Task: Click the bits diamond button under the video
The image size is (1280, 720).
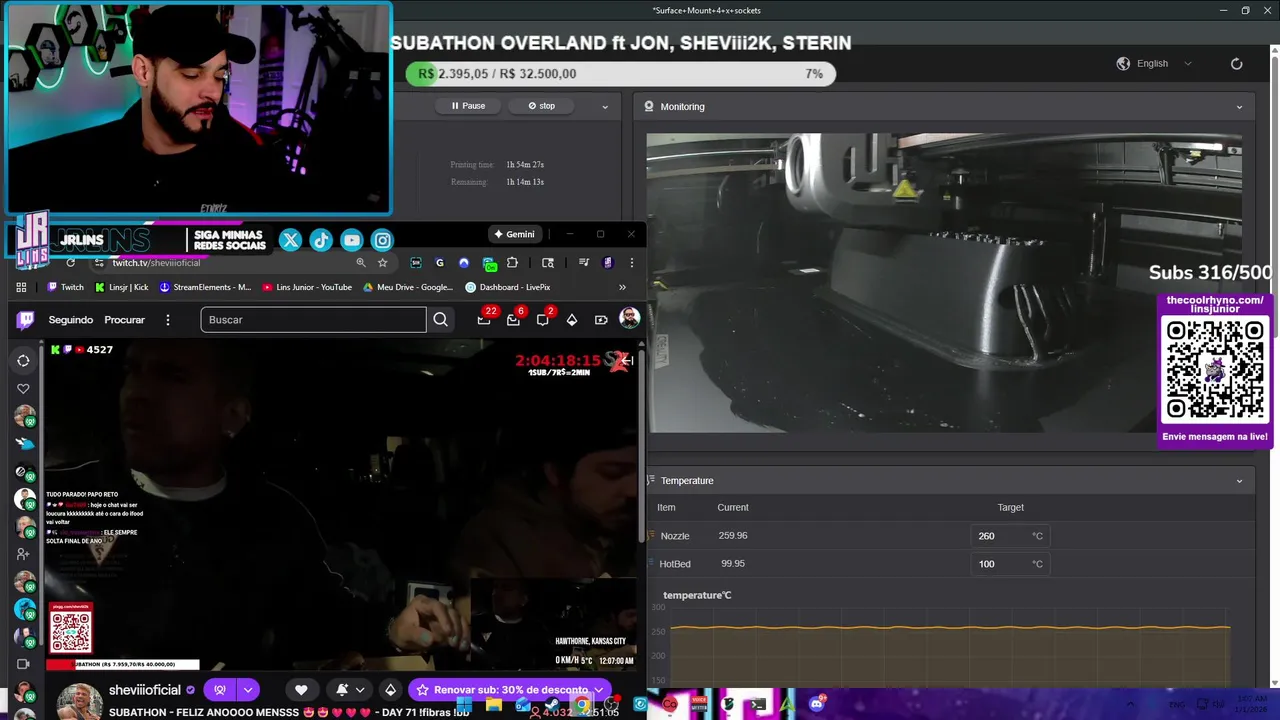Action: [x=390, y=690]
